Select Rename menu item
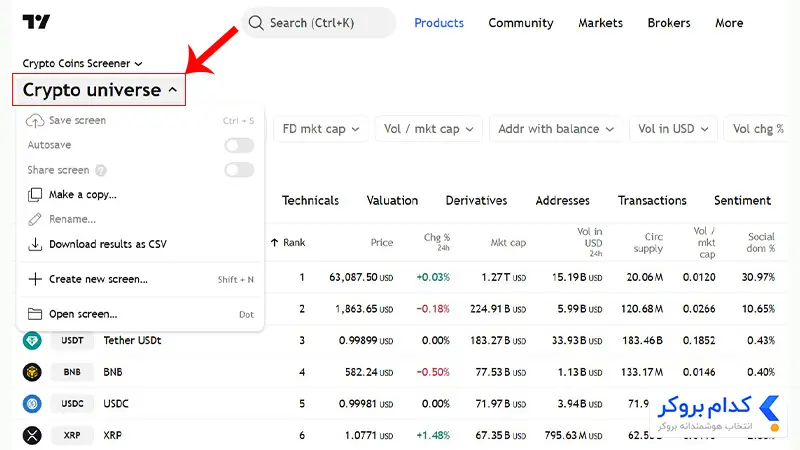Image resolution: width=800 pixels, height=450 pixels. click(x=140, y=219)
